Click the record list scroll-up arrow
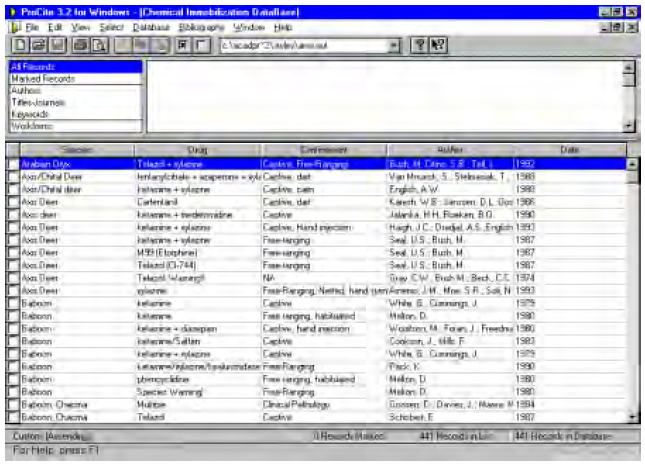This screenshot has width=645, height=464. [631, 164]
